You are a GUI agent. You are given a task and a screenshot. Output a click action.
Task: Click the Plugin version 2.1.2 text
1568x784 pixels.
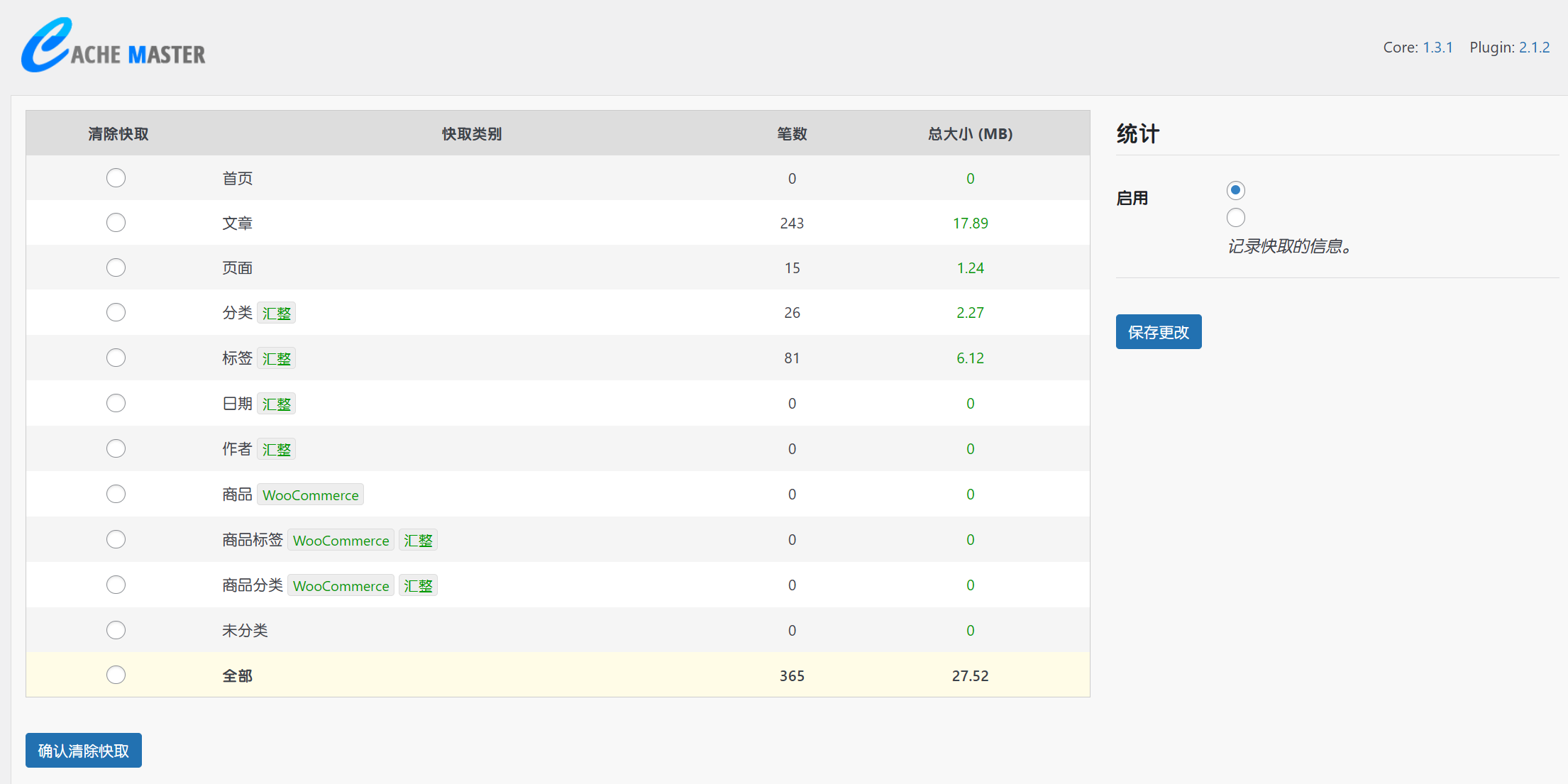(1534, 48)
